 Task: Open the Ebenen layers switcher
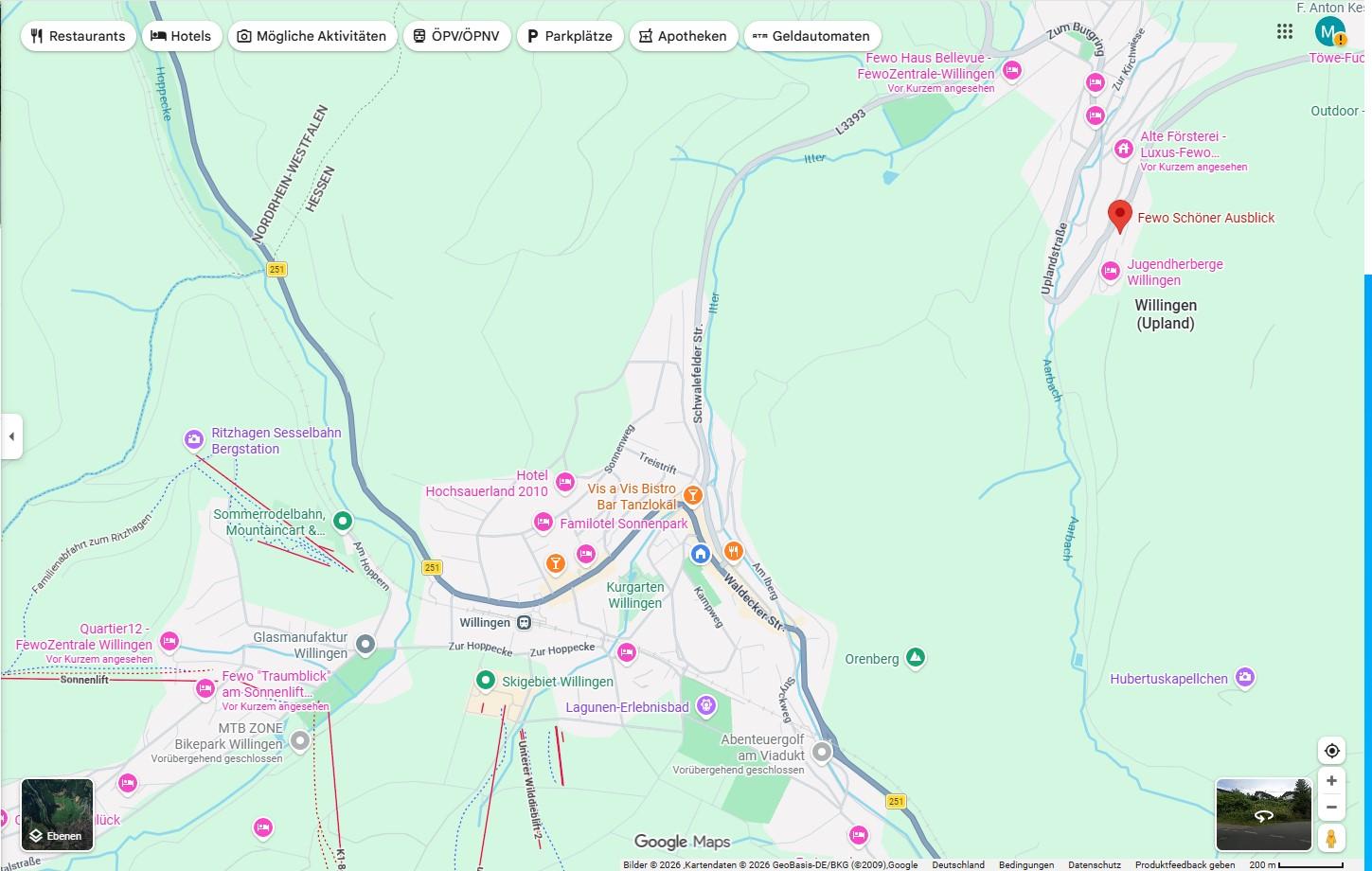tap(57, 814)
